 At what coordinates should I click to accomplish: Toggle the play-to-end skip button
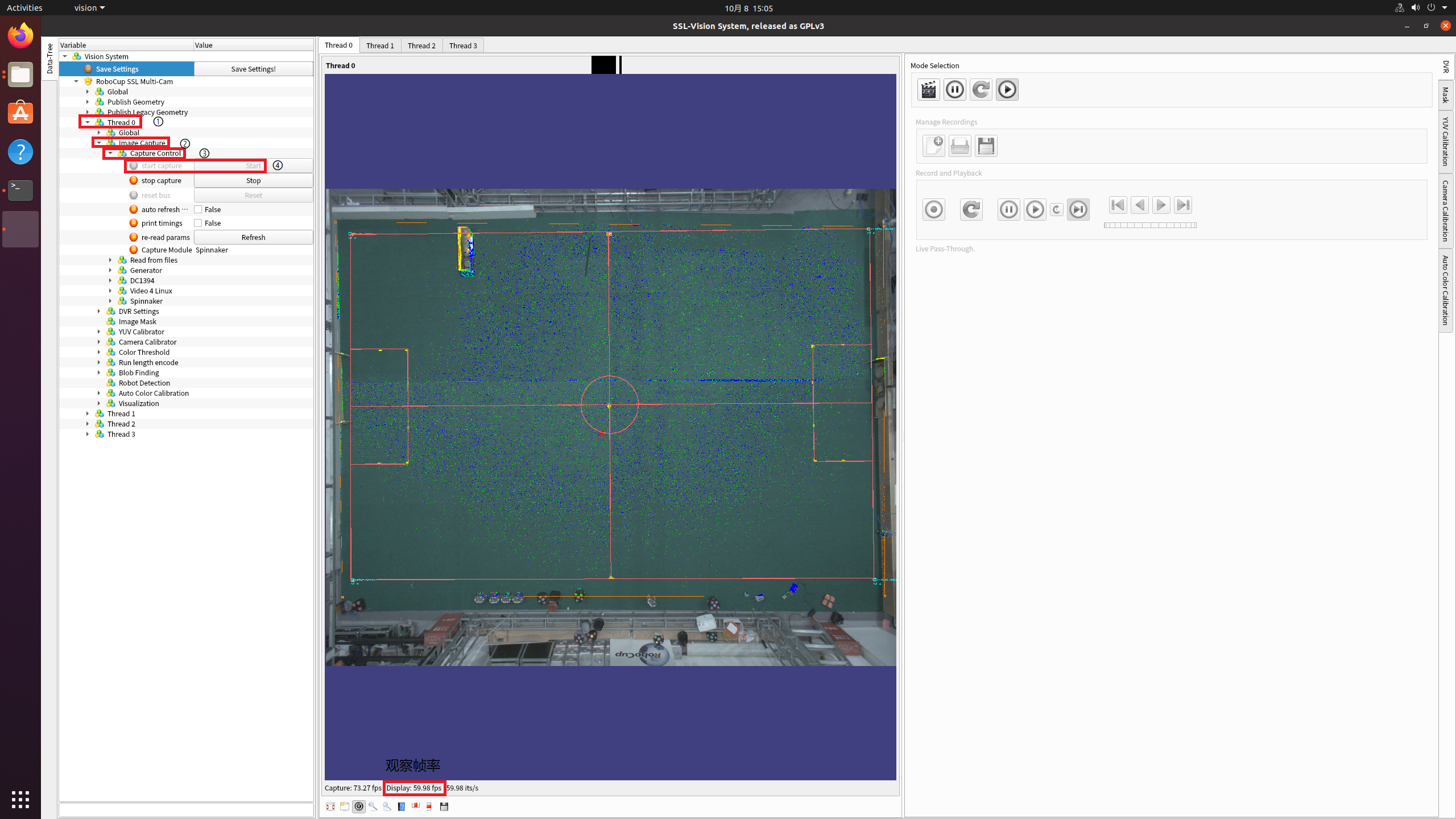coord(1078,209)
